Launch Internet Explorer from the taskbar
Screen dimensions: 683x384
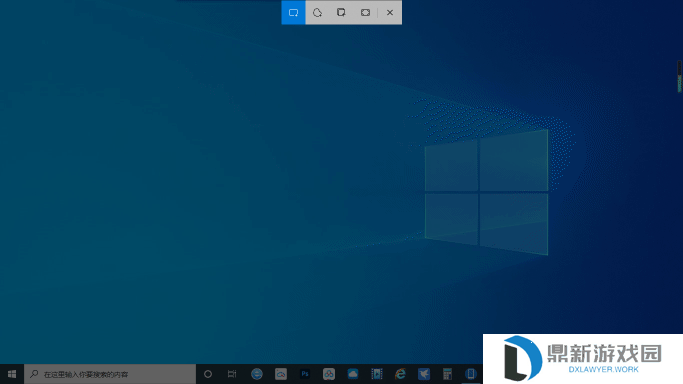click(400, 374)
